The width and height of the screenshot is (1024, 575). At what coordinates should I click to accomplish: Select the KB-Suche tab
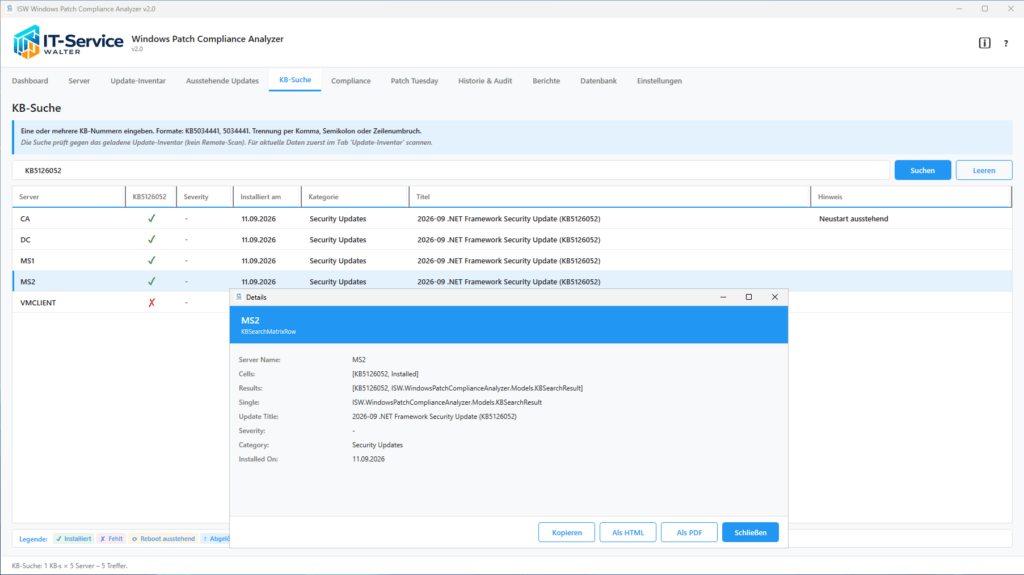(295, 80)
